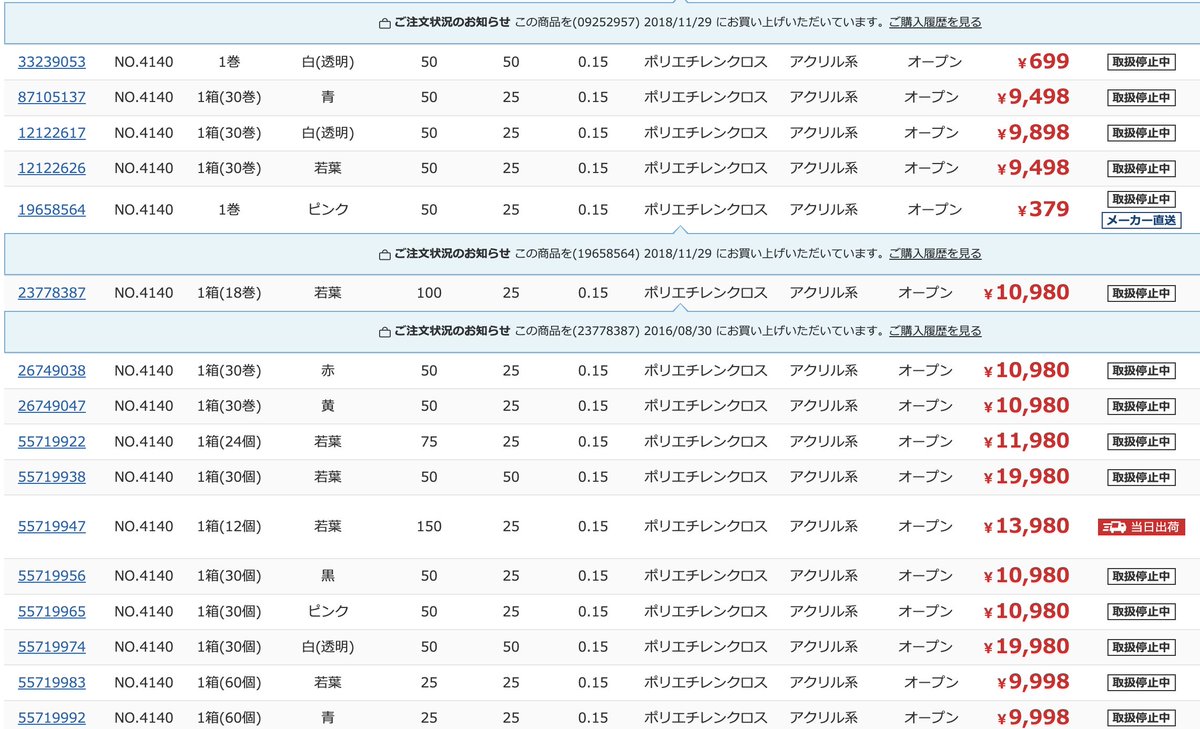Click 取扱停止中 badge in the 55719983 row
This screenshot has height=729, width=1200.
(x=1141, y=682)
